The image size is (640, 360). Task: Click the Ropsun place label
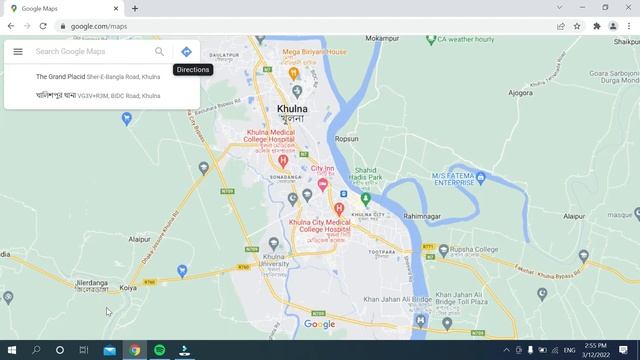(347, 139)
